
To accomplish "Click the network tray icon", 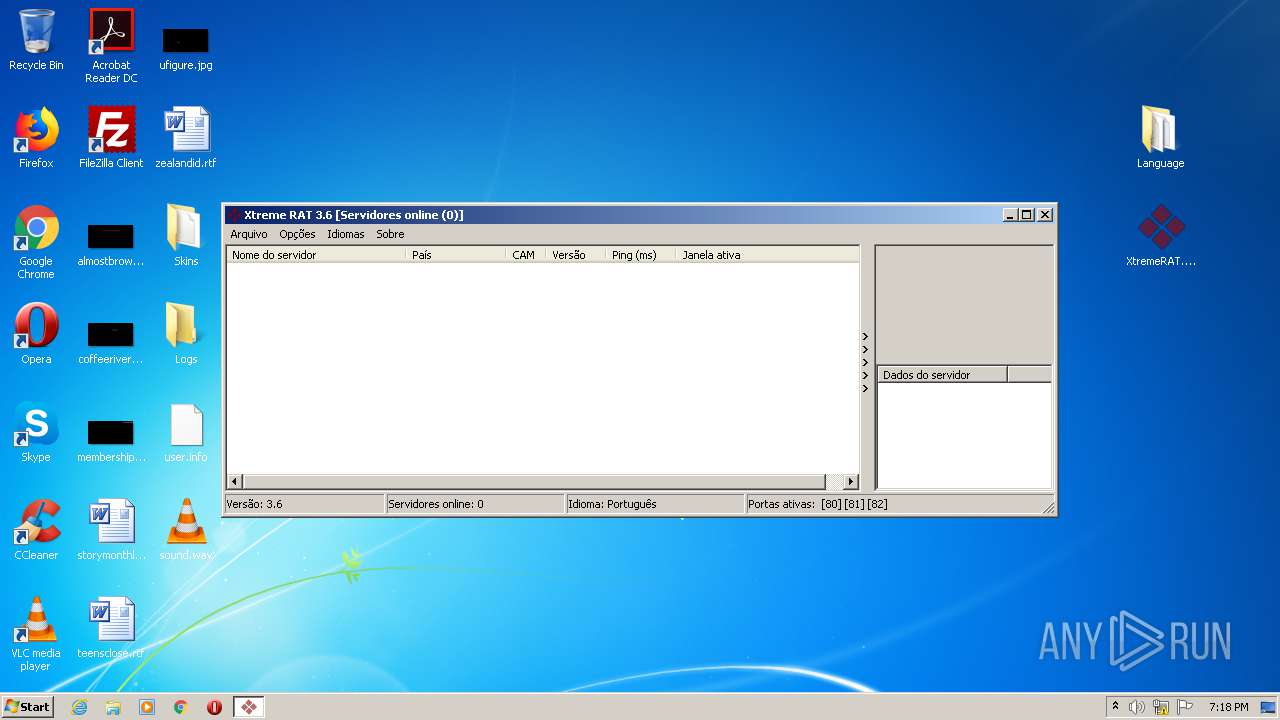I will point(1161,707).
